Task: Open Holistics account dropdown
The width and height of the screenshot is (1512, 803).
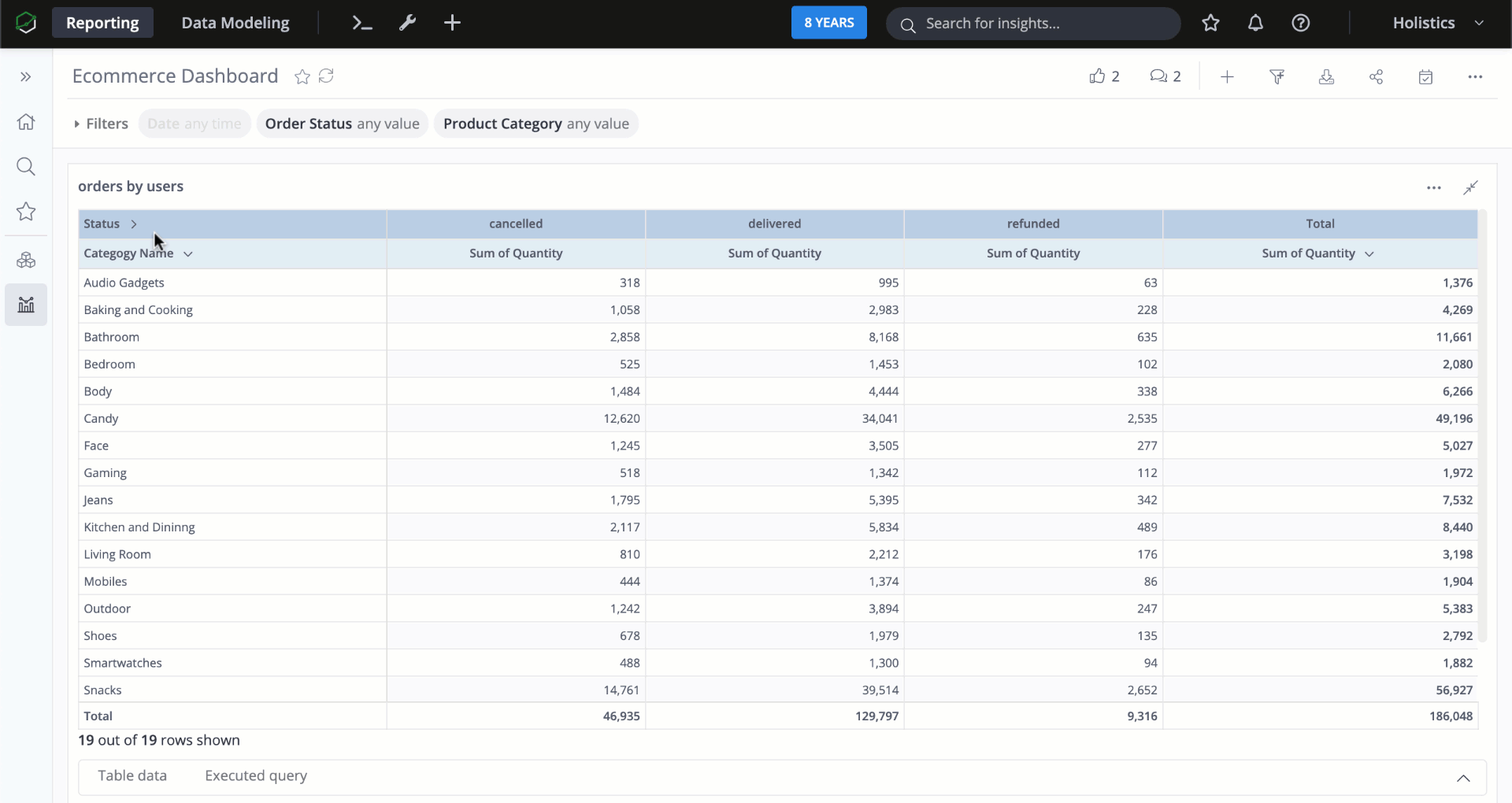Action: (x=1438, y=23)
